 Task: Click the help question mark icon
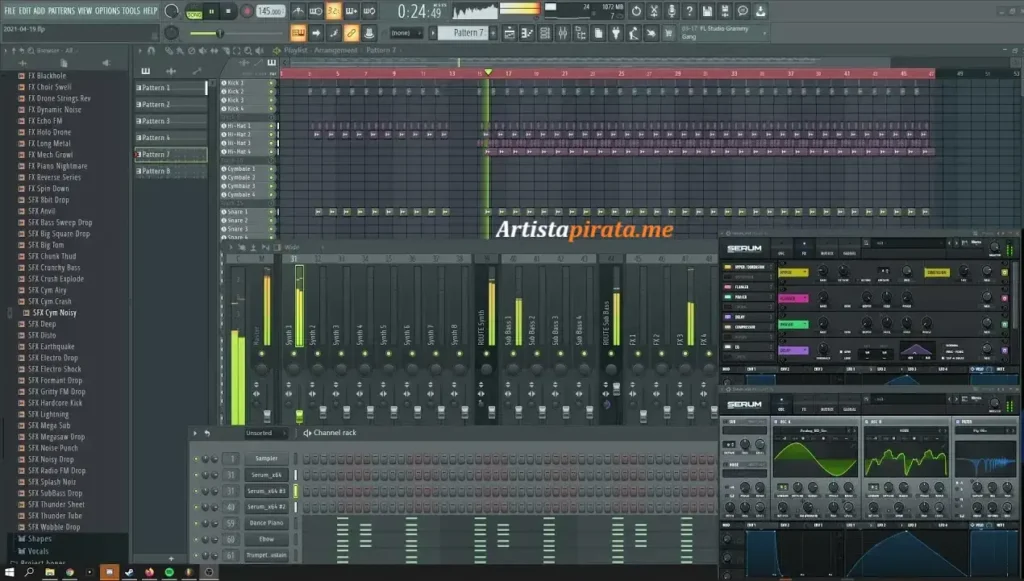tap(689, 11)
